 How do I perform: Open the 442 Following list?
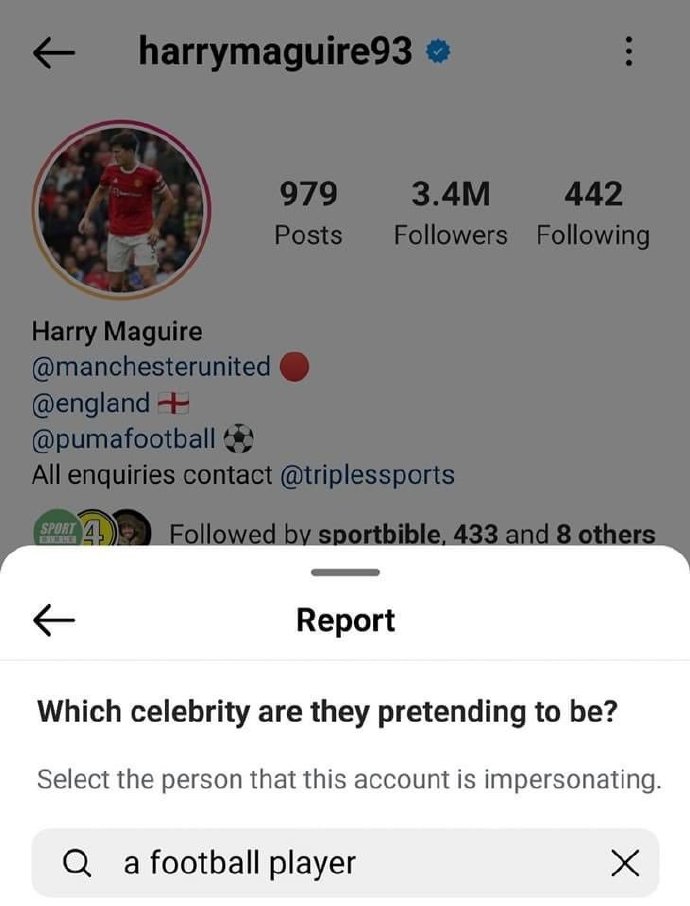click(x=593, y=213)
